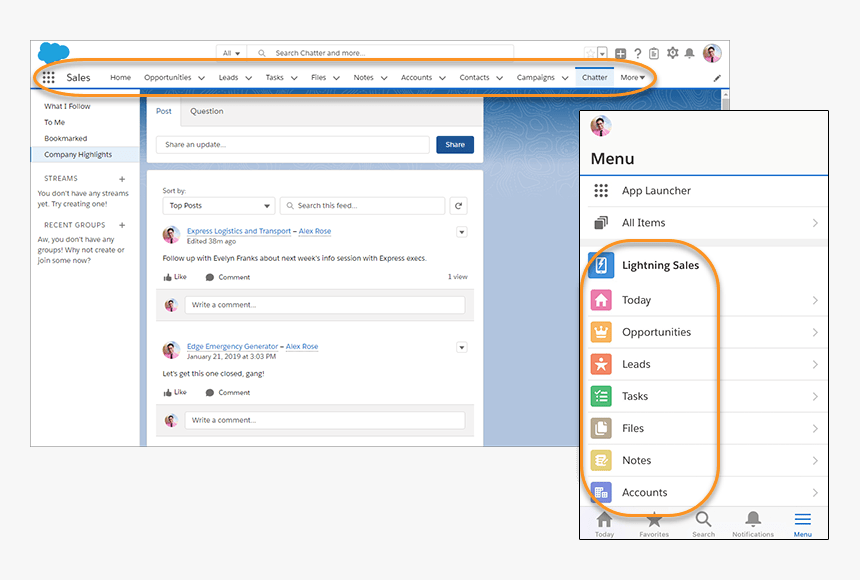Select the To Me feed
This screenshot has height=580, width=860.
(x=55, y=122)
